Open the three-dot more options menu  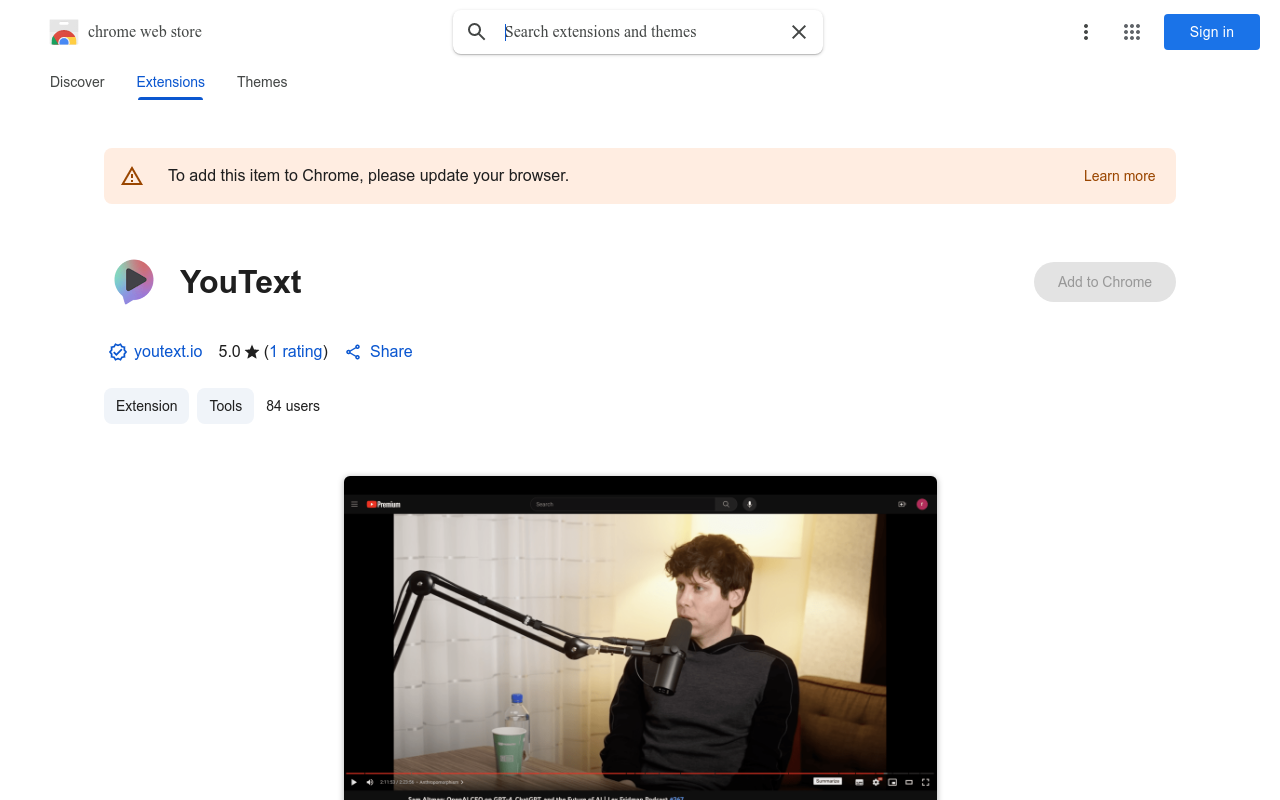[x=1086, y=32]
